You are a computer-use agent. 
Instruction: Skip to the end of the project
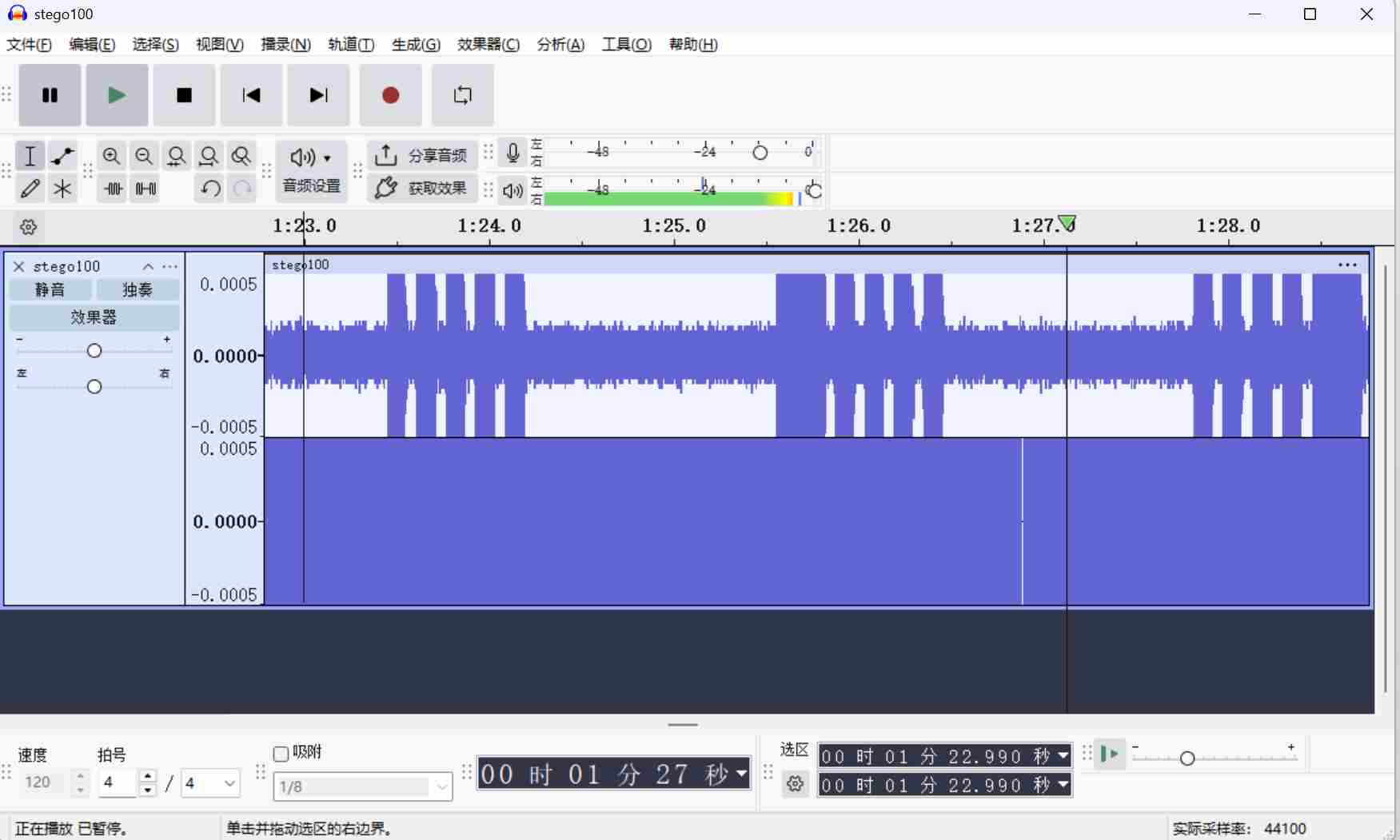click(x=318, y=96)
